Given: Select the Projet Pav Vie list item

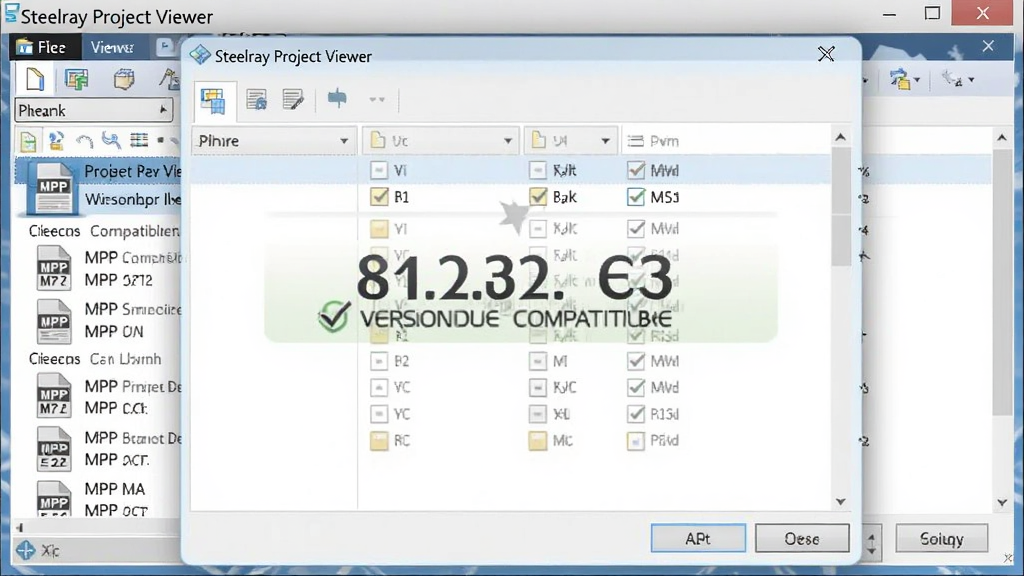Looking at the screenshot, I should tap(98, 171).
